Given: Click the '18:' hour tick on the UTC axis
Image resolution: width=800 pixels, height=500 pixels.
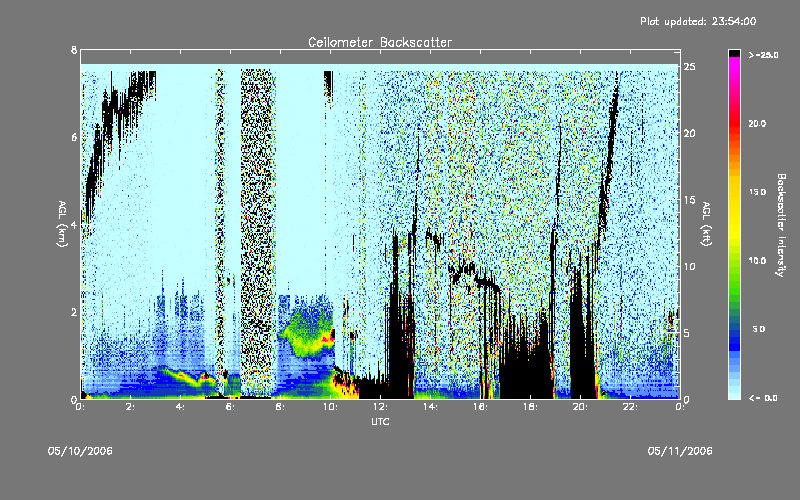Looking at the screenshot, I should click(530, 407).
